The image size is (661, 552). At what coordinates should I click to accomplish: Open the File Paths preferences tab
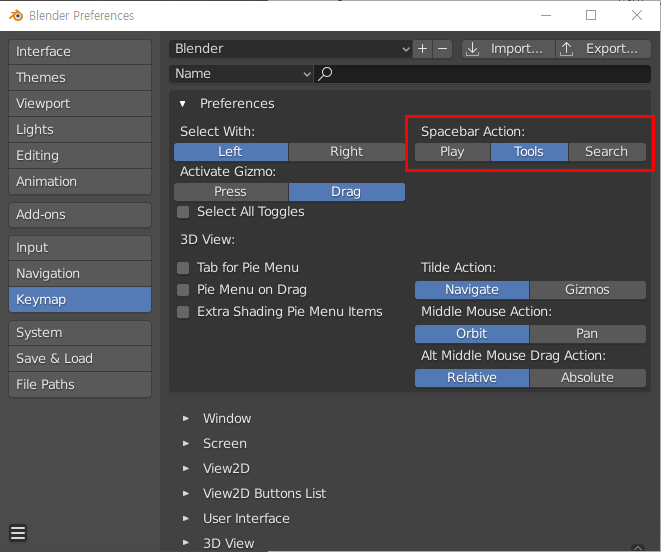click(80, 385)
